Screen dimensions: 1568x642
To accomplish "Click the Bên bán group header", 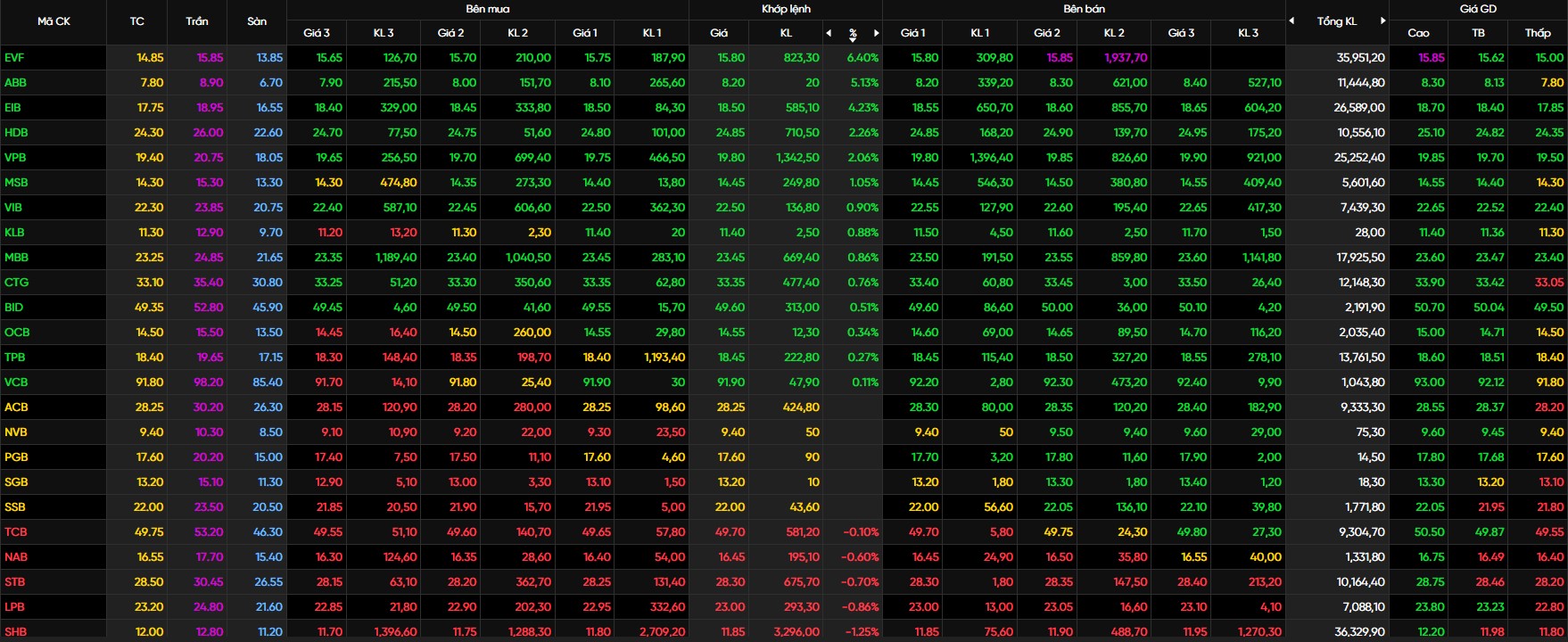I will pyautogui.click(x=1084, y=9).
